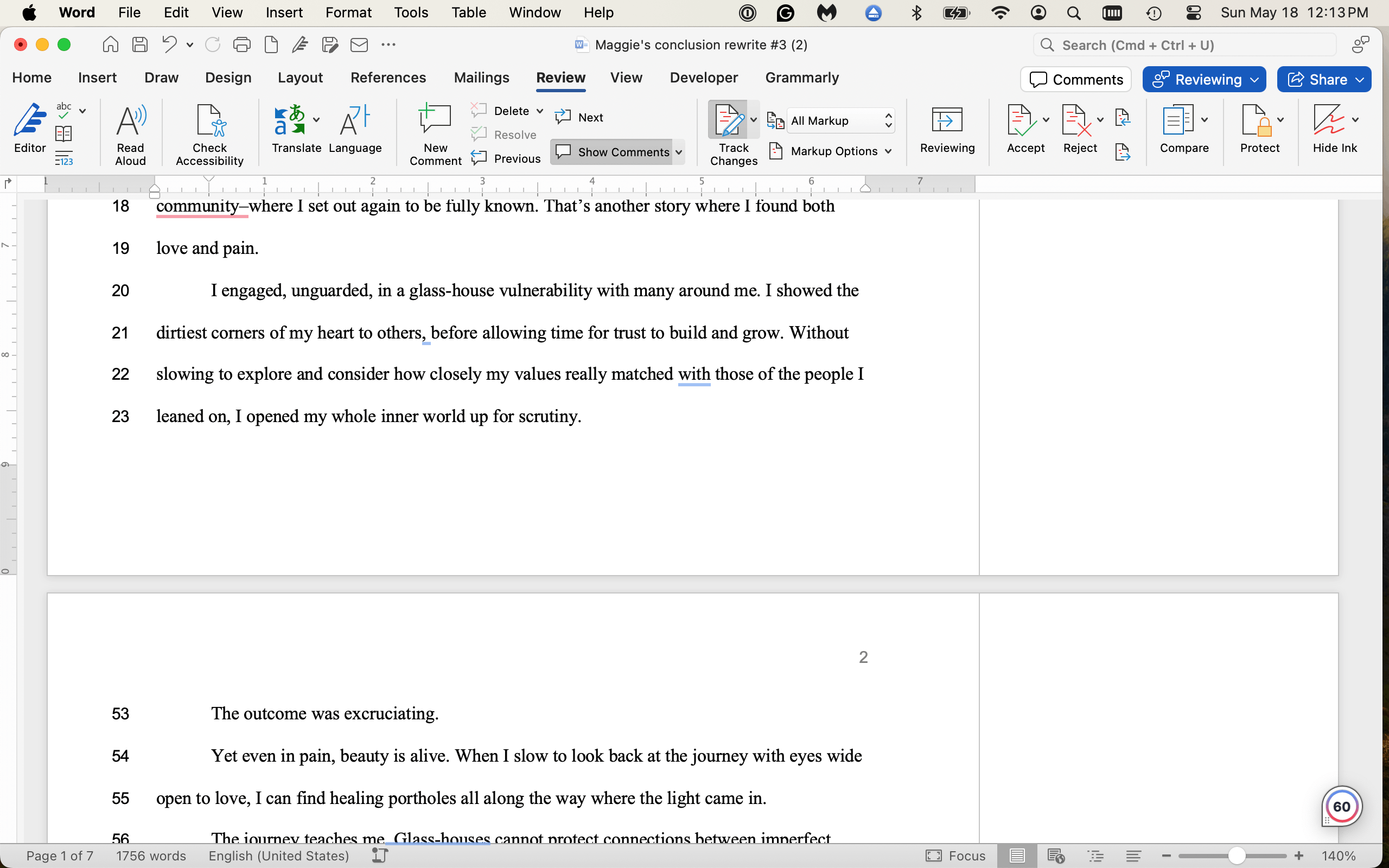Click the document search field

[1184, 45]
